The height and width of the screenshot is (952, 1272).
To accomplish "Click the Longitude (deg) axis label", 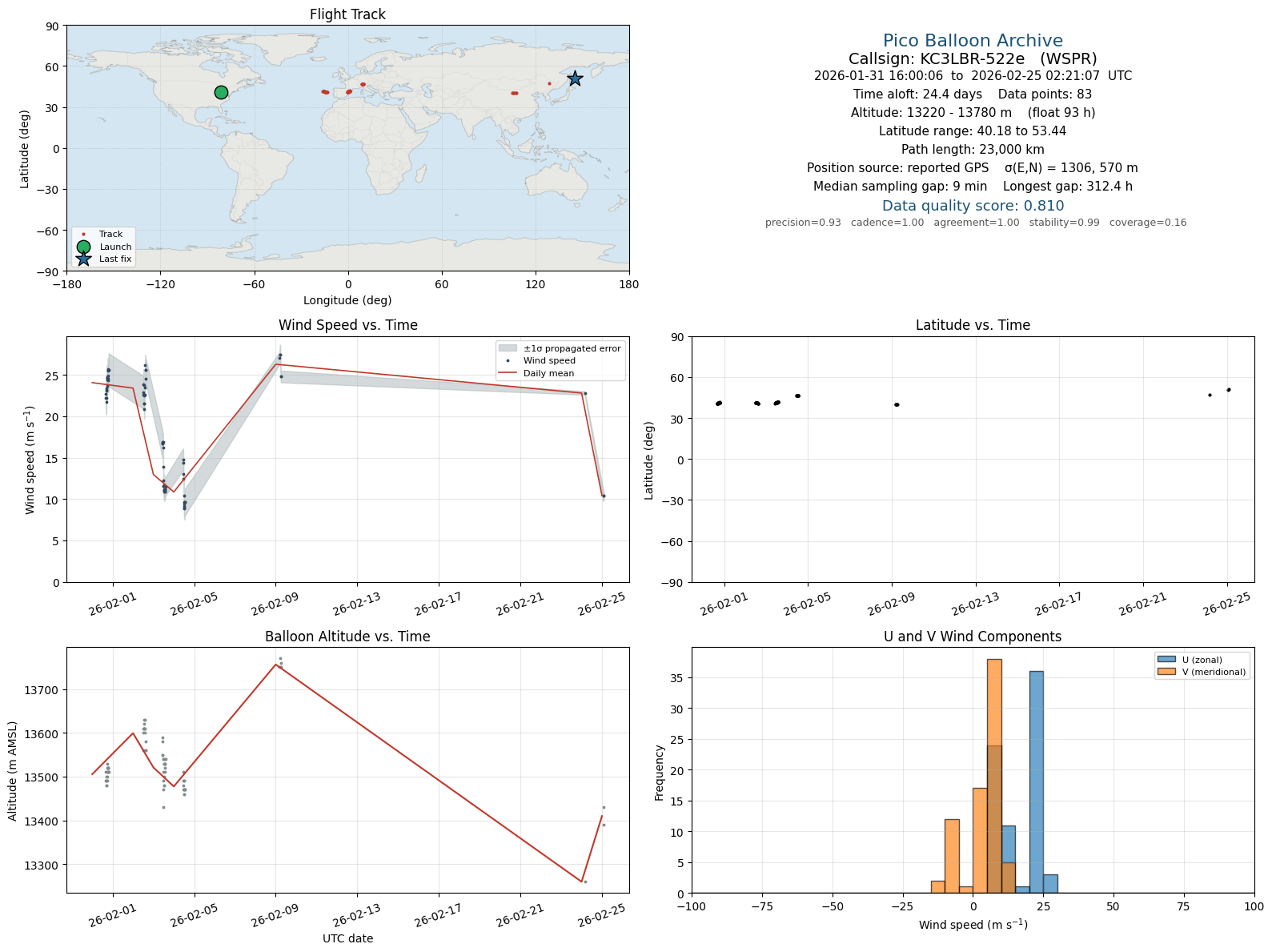I will coord(347,300).
